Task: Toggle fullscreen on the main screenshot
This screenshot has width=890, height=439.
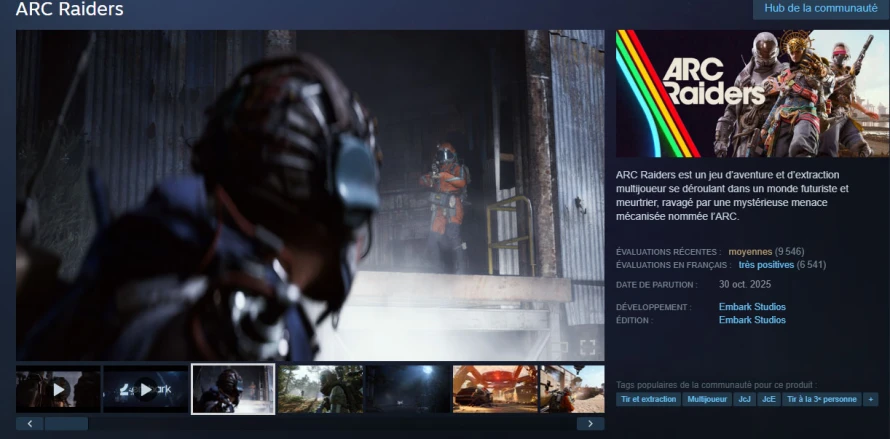Action: coord(587,347)
